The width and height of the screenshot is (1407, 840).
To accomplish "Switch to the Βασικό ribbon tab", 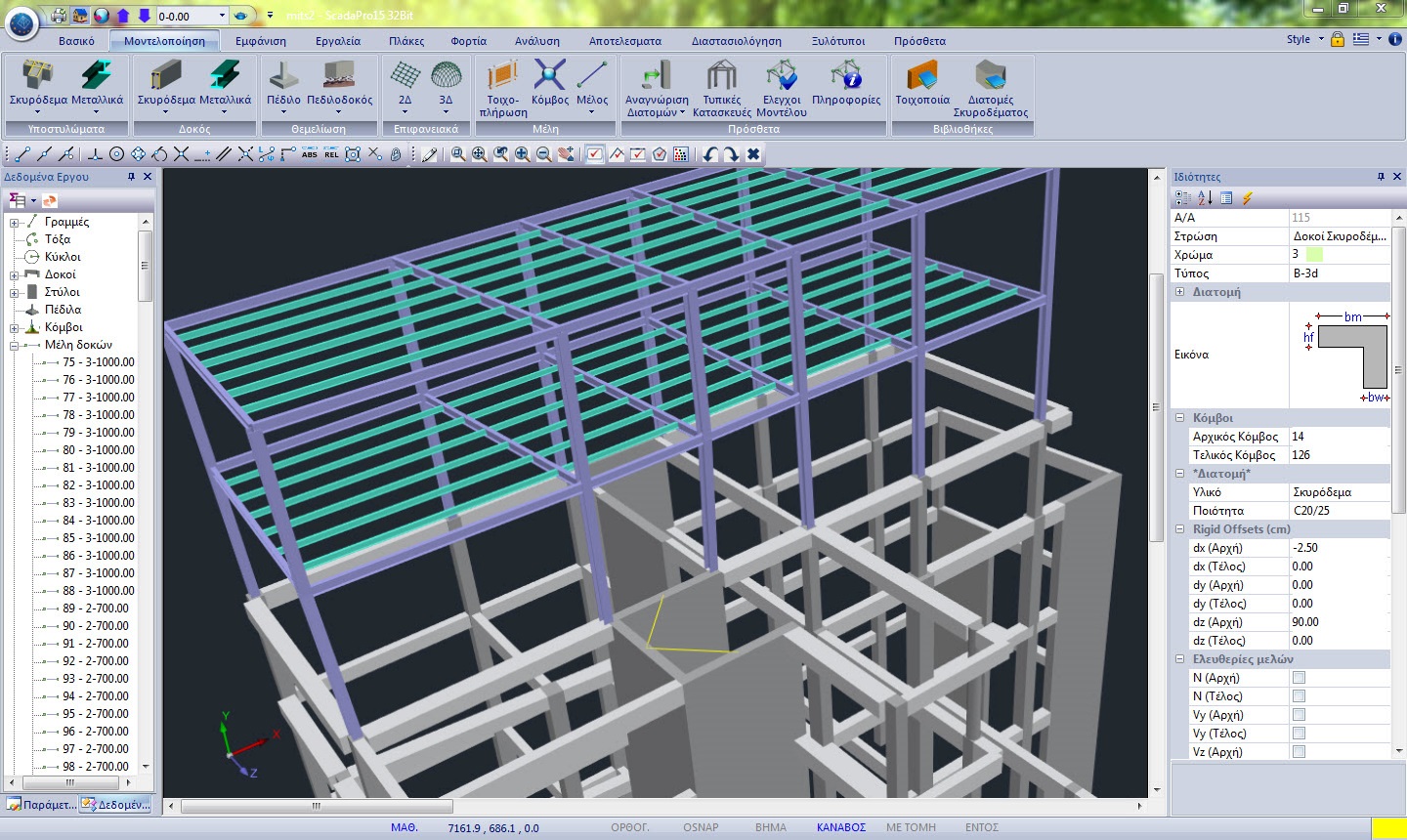I will tap(76, 41).
